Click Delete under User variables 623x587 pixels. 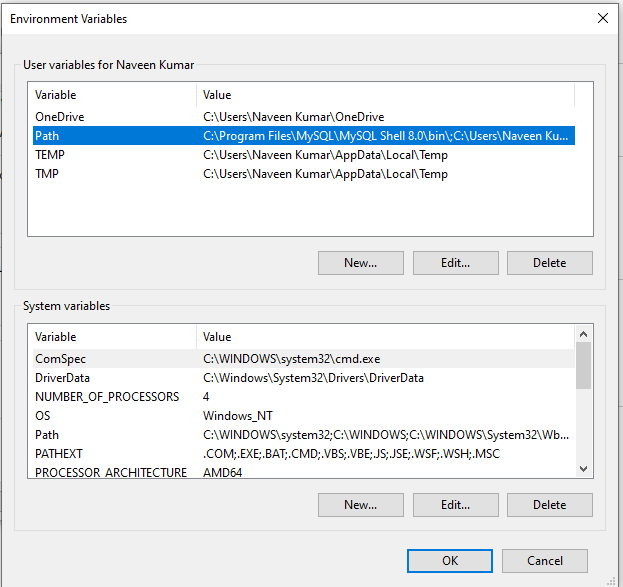[549, 263]
